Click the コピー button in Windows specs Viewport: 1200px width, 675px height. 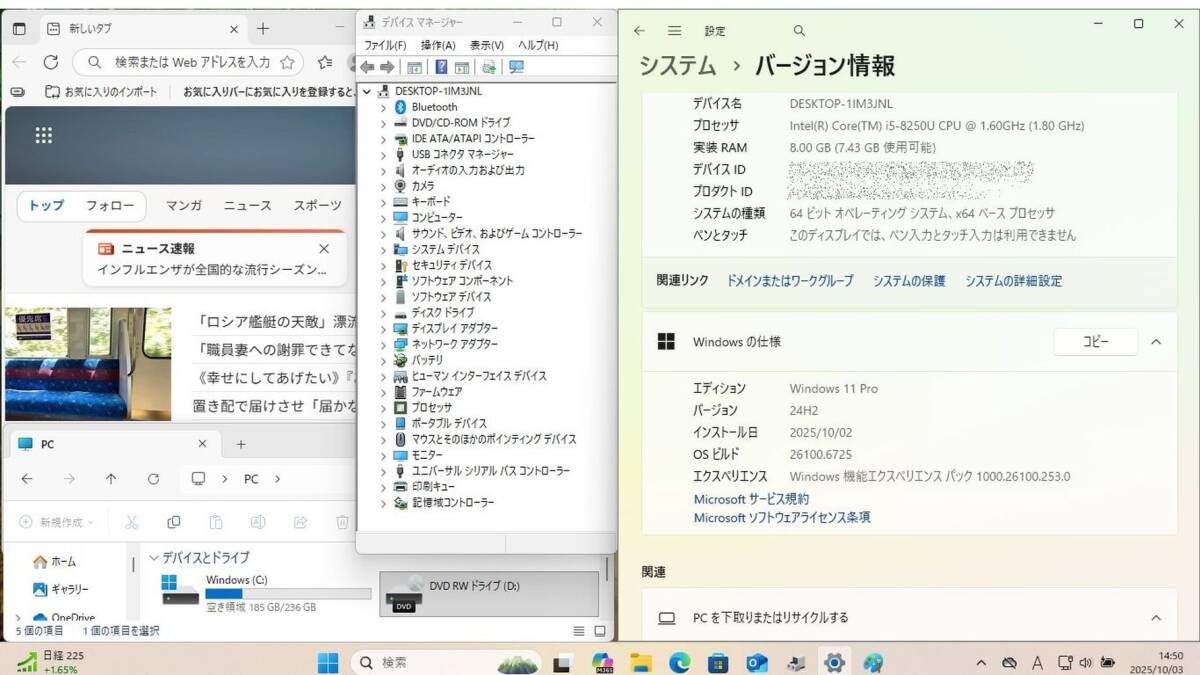(x=1095, y=342)
